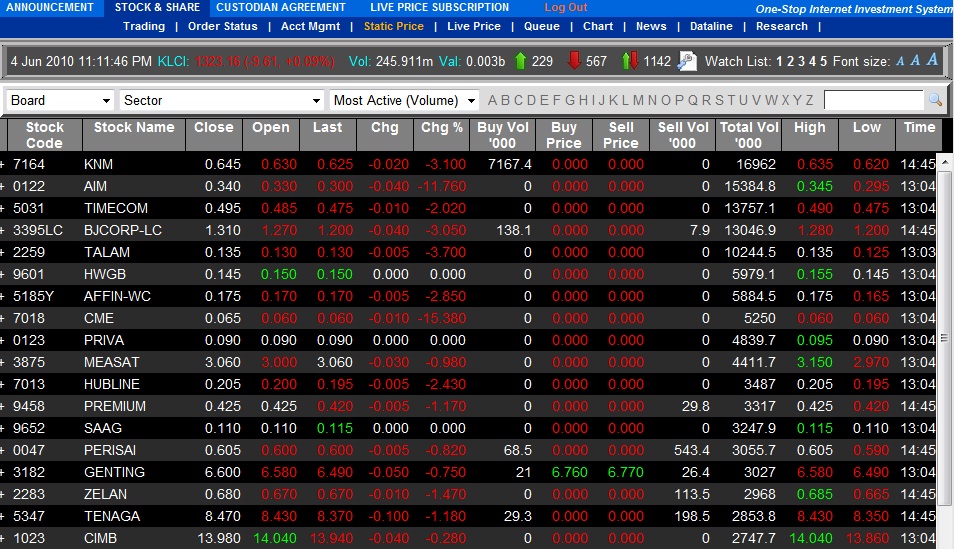Viewport: 954px width, 549px height.
Task: Expand the AIM row plus sign
Action: coord(2,186)
